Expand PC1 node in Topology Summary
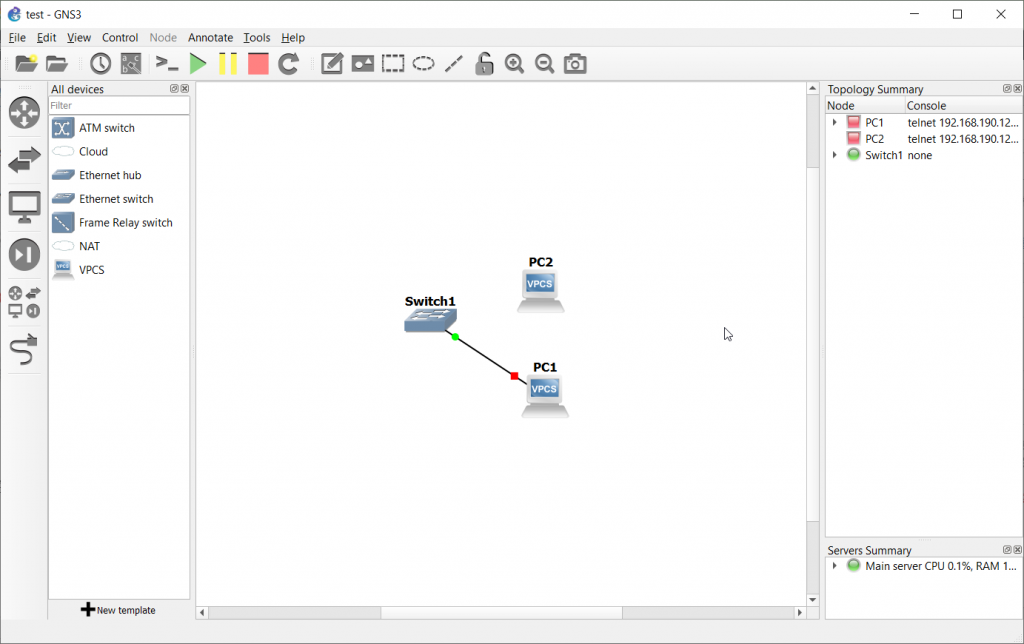 click(x=835, y=122)
